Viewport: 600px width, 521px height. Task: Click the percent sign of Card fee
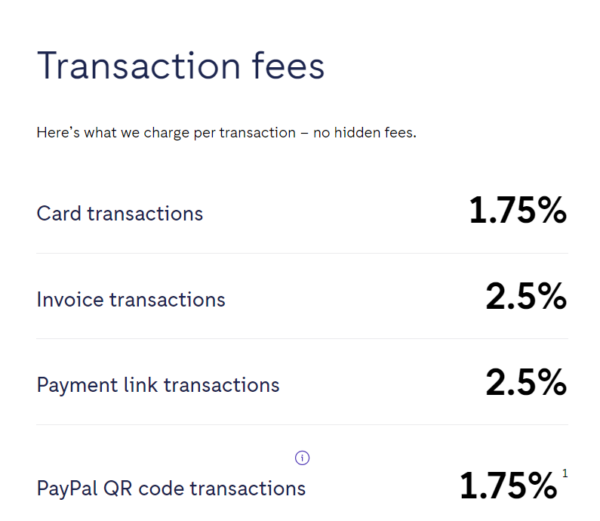tap(547, 211)
